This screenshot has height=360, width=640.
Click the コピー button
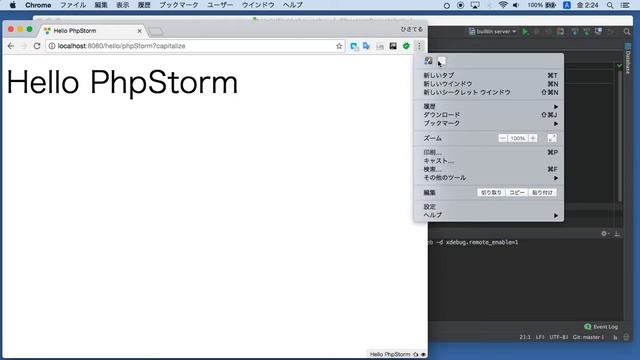(x=517, y=192)
